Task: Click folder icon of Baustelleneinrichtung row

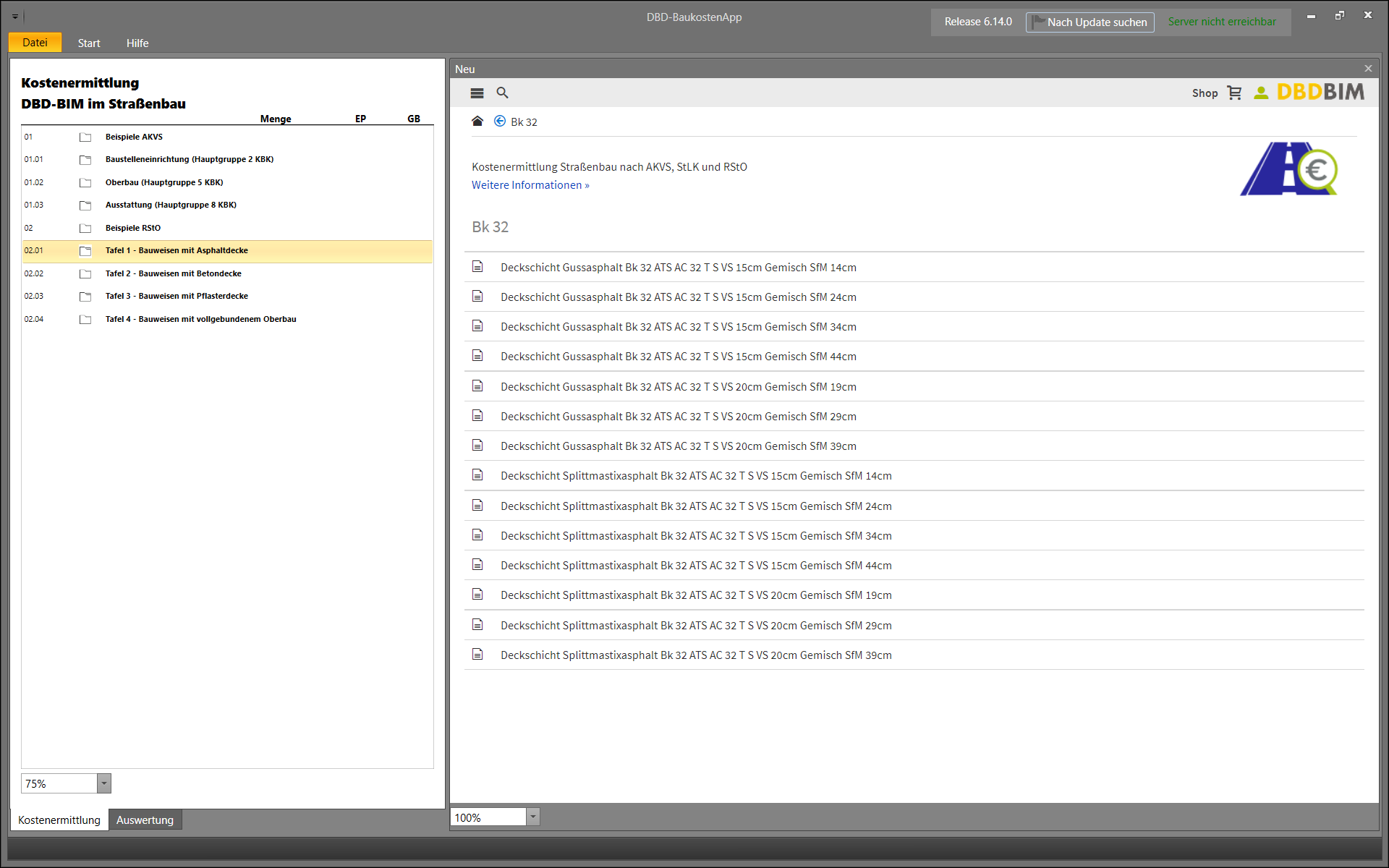Action: click(85, 160)
